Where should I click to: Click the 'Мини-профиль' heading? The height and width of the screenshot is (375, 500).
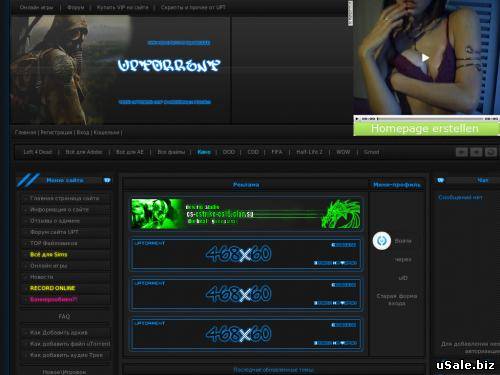pyautogui.click(x=397, y=185)
